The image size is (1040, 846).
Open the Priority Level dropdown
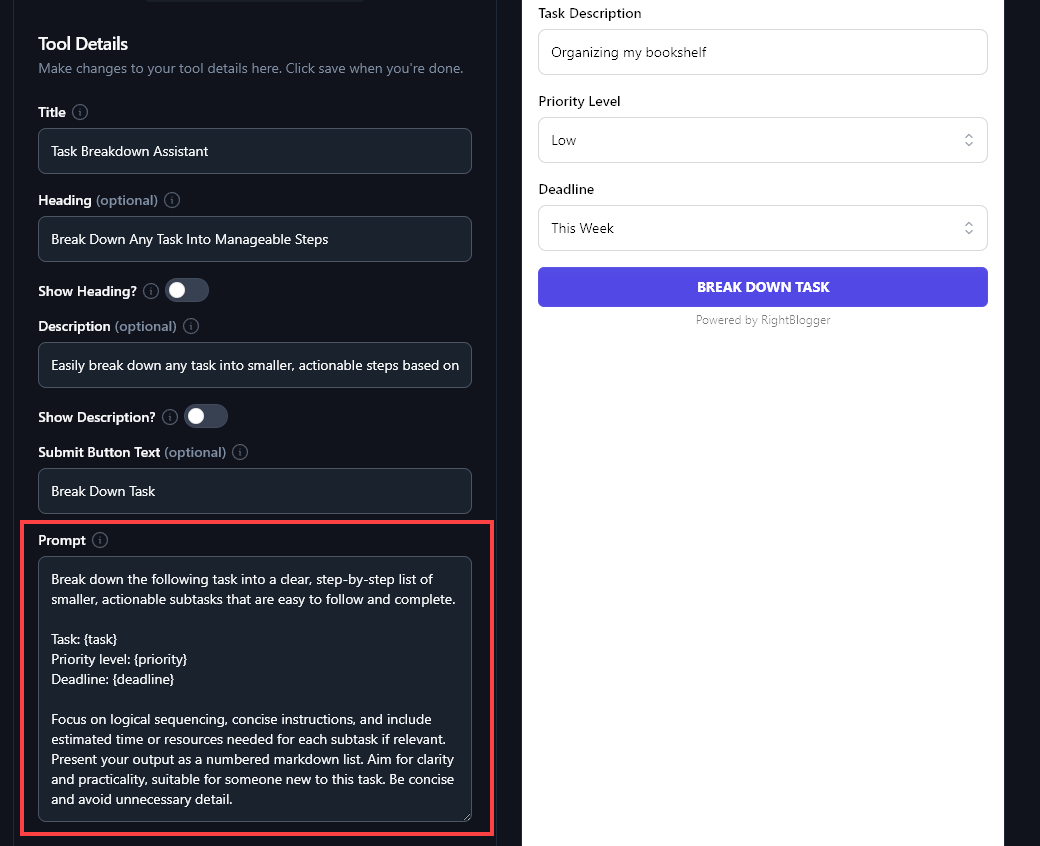[763, 140]
